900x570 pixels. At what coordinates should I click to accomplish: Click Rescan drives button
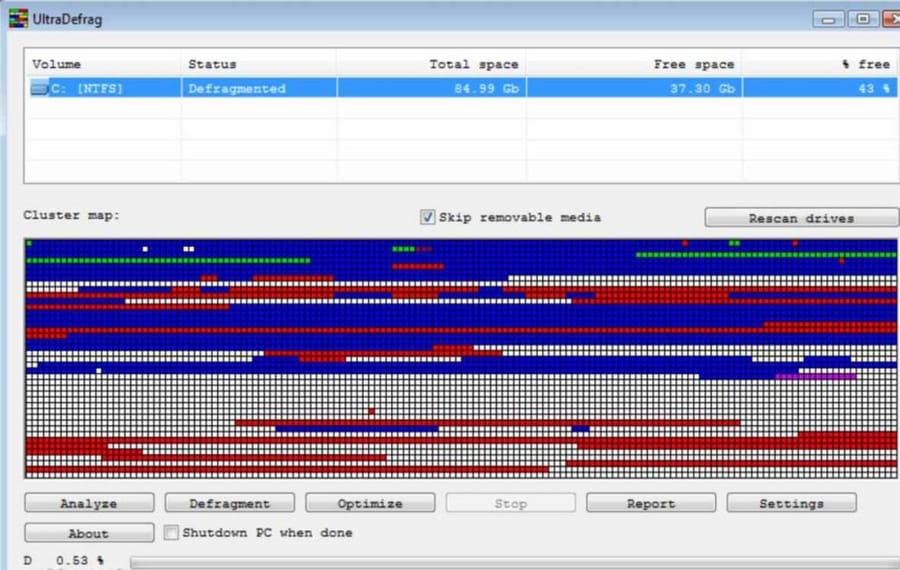tap(801, 218)
